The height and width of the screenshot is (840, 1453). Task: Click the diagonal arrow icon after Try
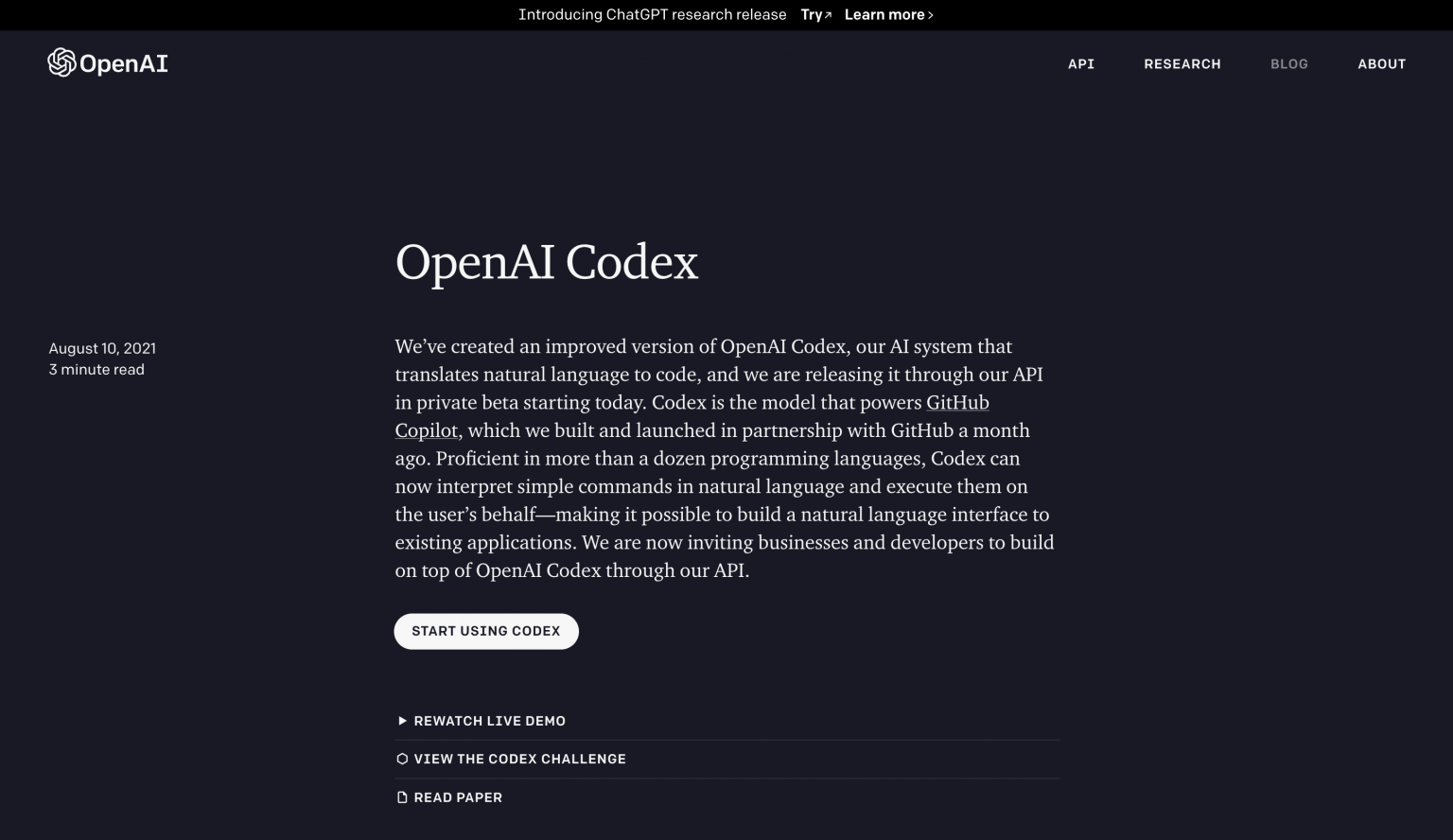pyautogui.click(x=828, y=15)
